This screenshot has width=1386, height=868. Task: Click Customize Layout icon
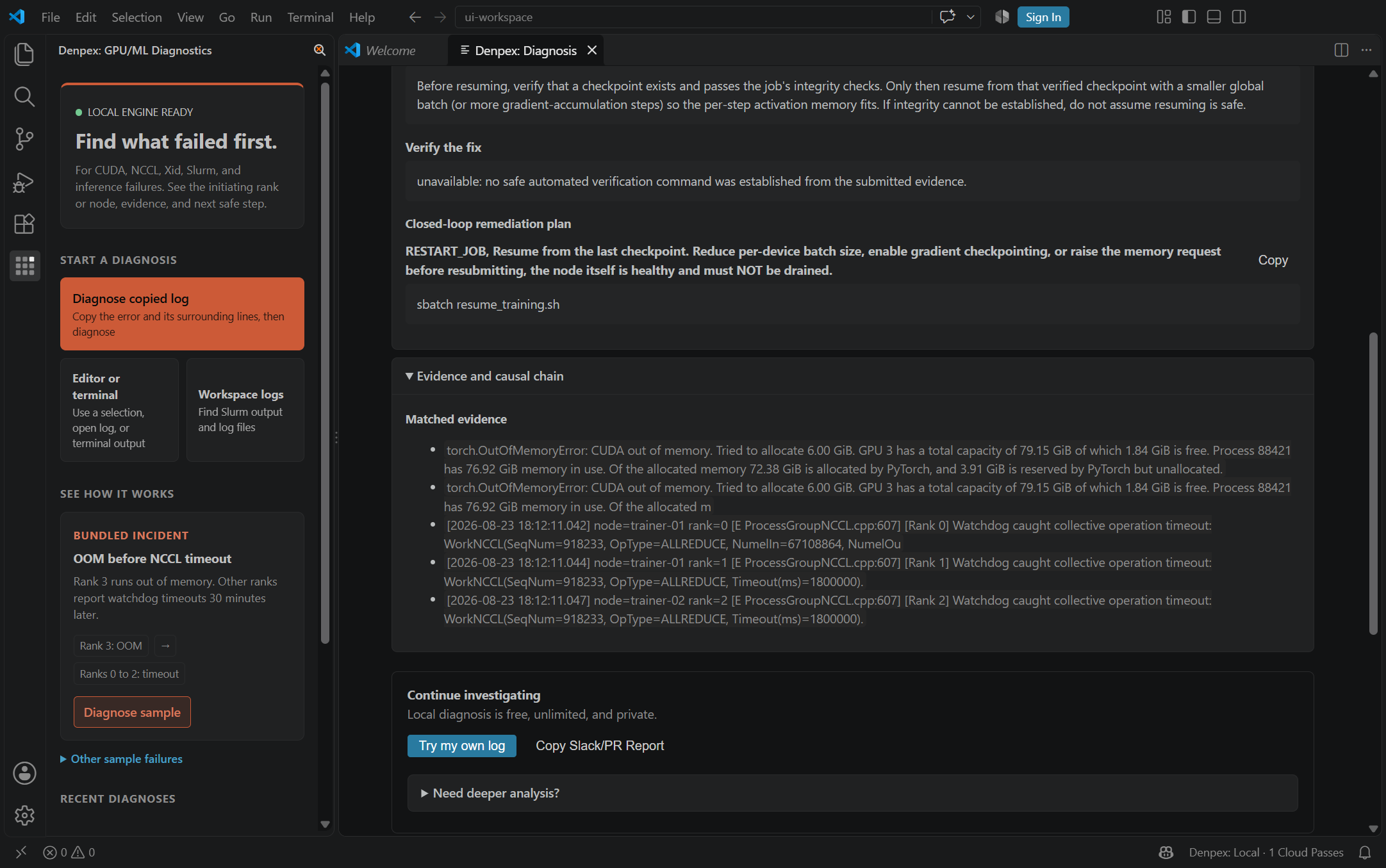(1164, 17)
